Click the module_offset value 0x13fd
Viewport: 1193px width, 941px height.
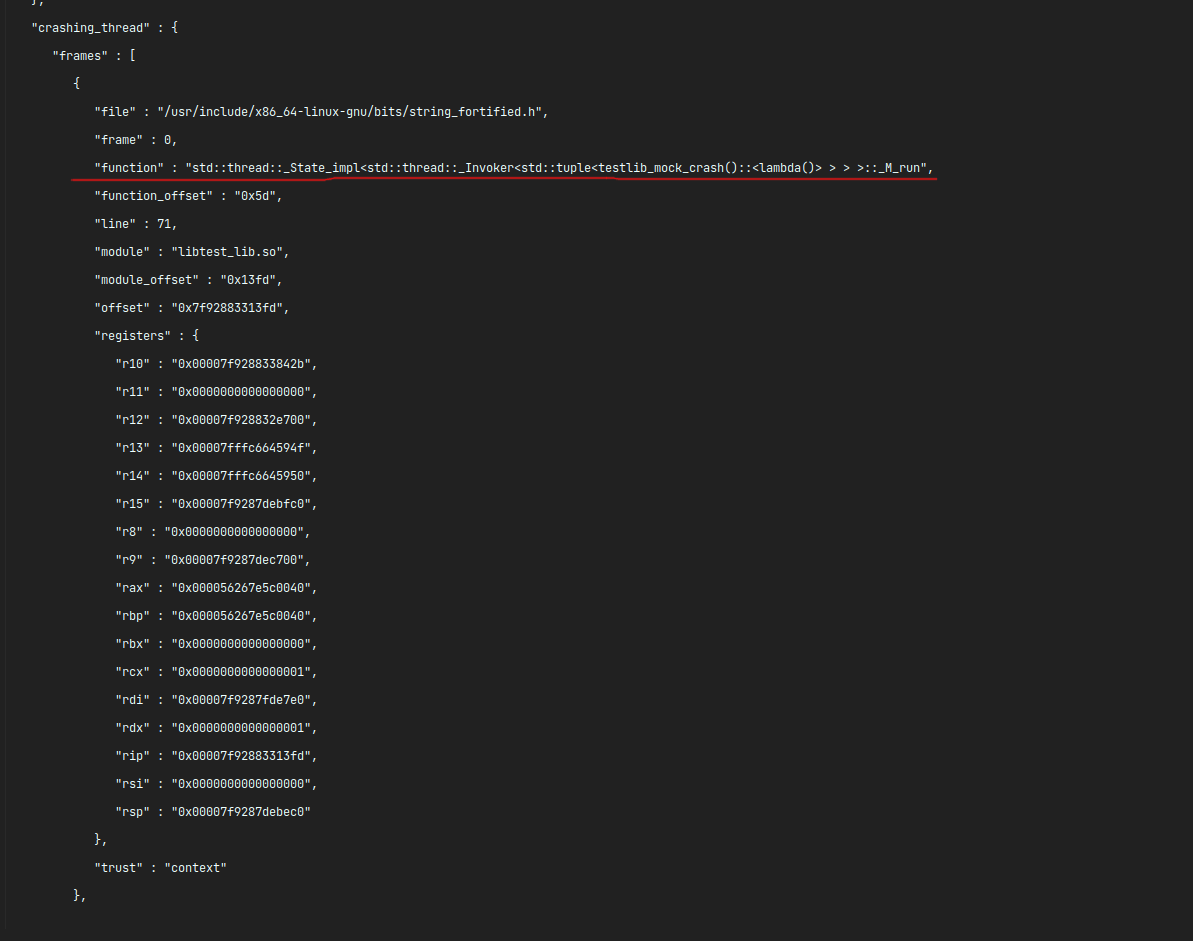pos(249,279)
